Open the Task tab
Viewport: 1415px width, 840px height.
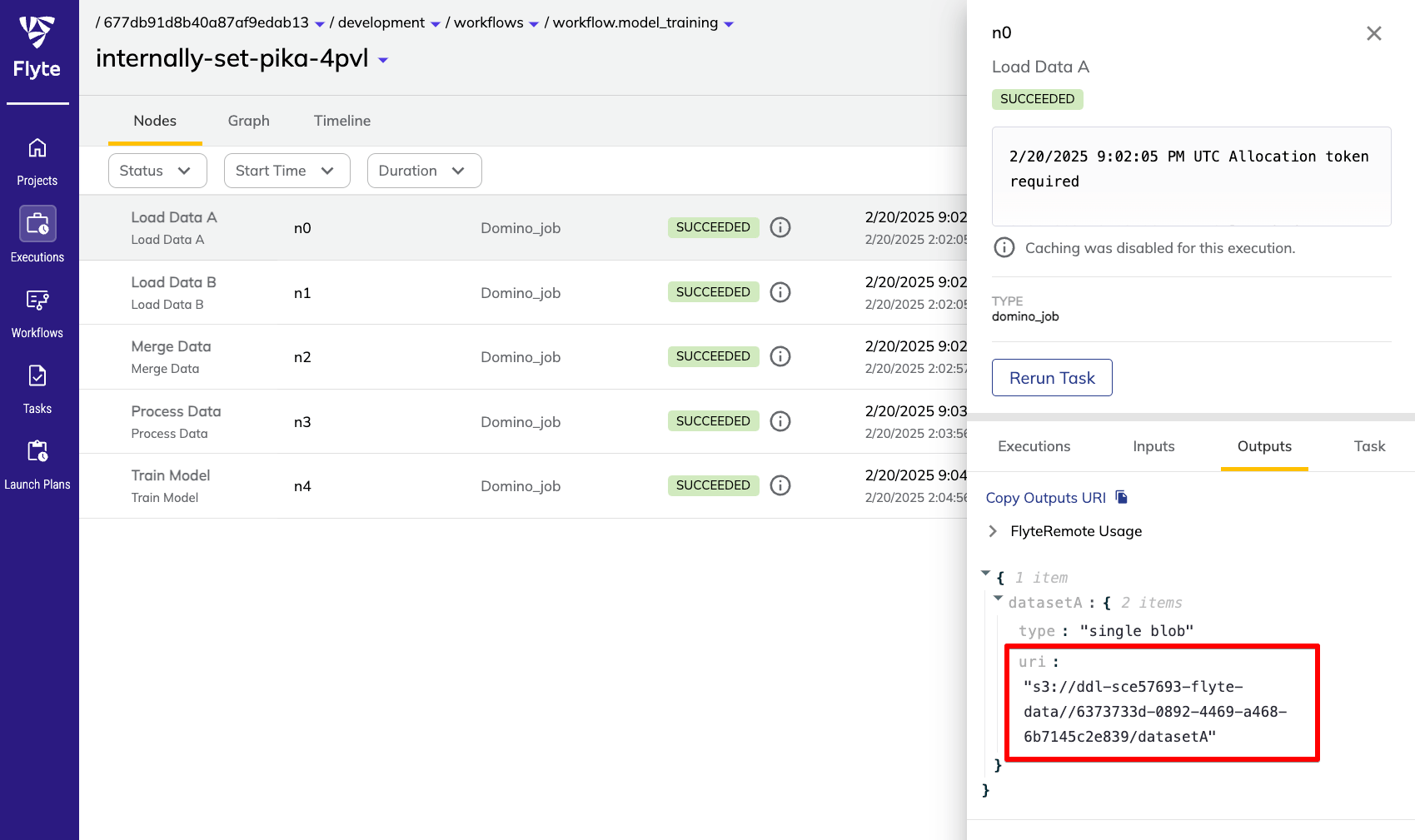click(x=1369, y=446)
